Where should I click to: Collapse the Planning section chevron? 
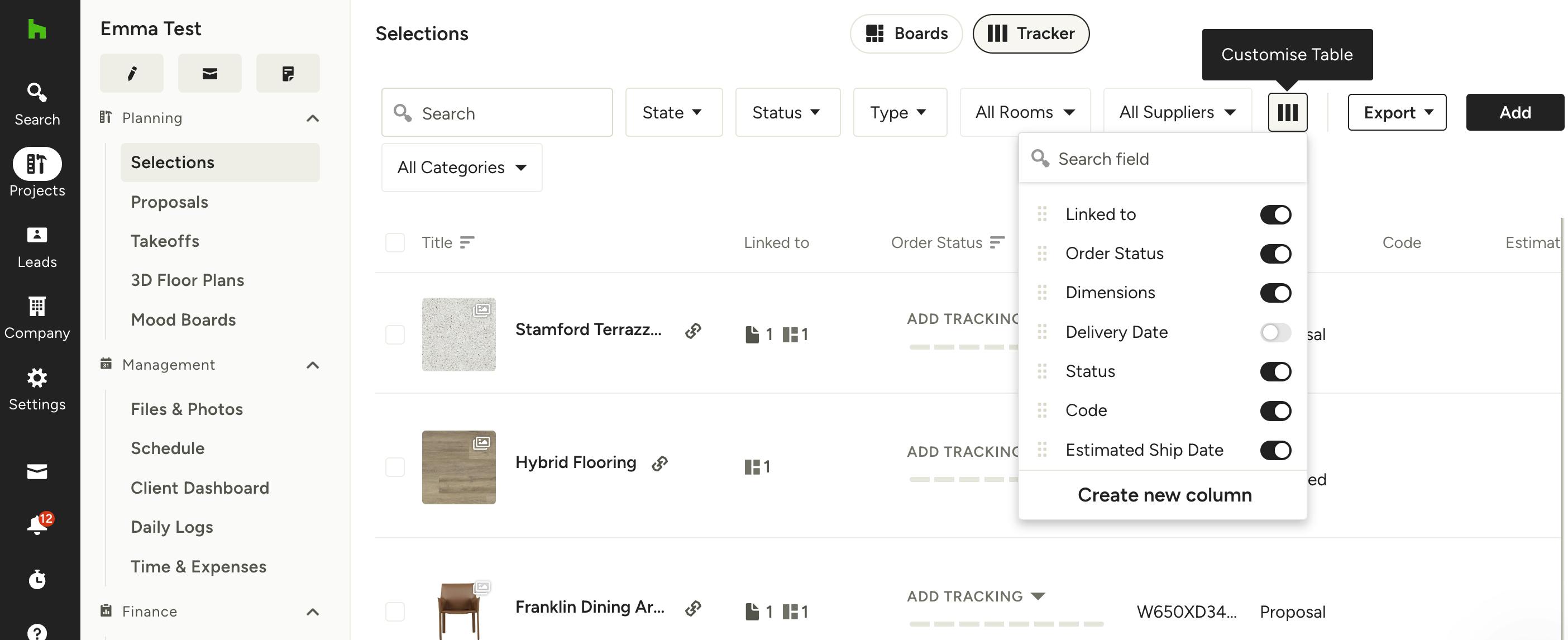pos(313,118)
